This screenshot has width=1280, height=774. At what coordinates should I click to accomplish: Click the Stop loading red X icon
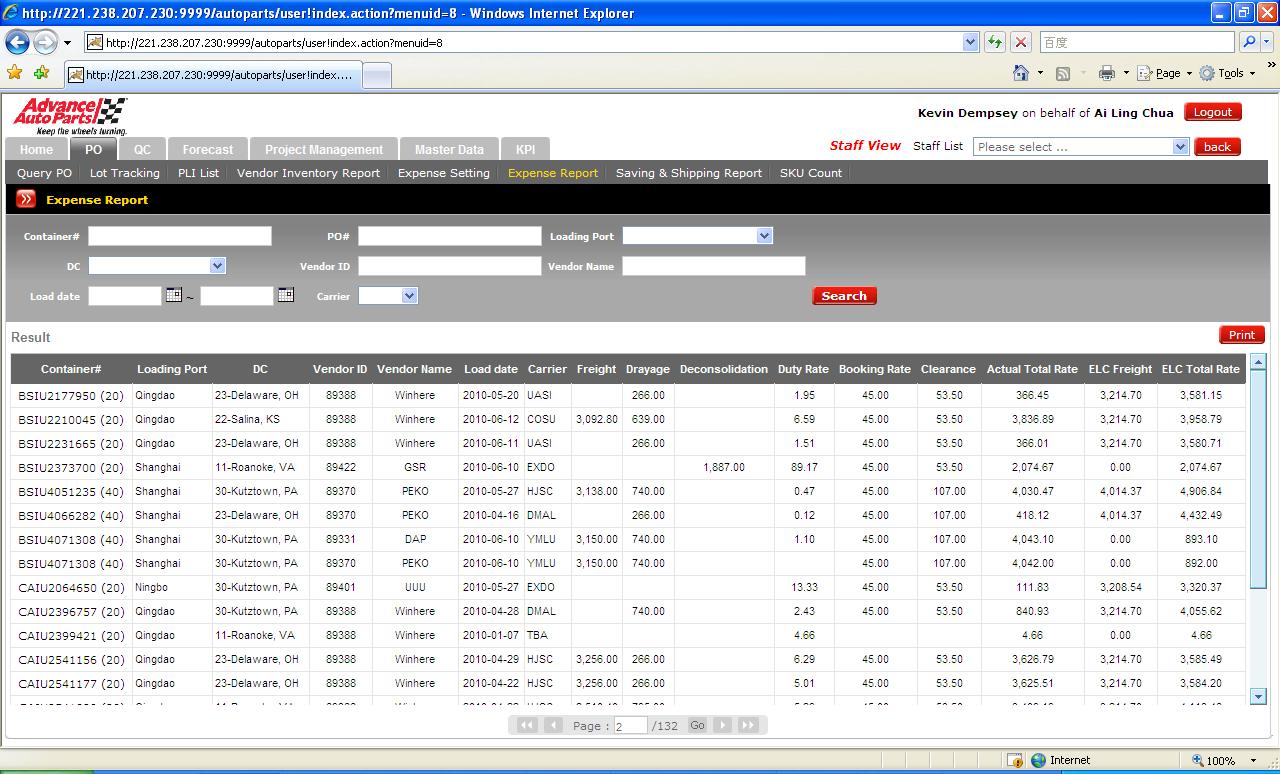pos(1021,42)
